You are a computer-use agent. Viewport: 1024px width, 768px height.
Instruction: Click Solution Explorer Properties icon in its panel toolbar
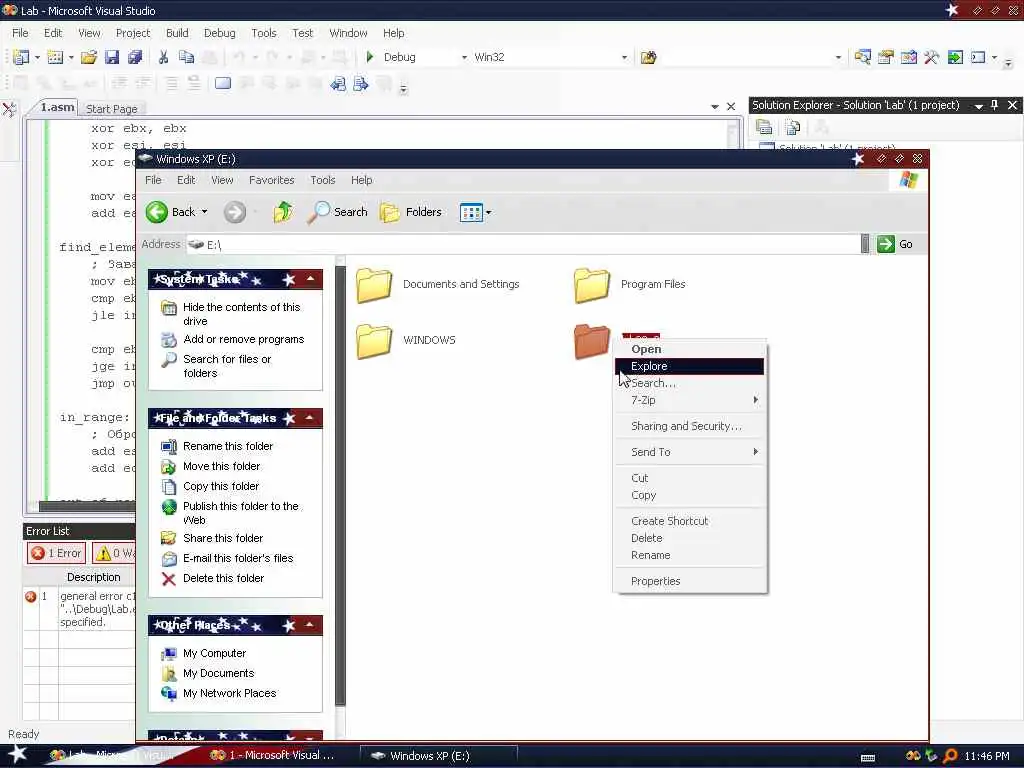click(764, 127)
